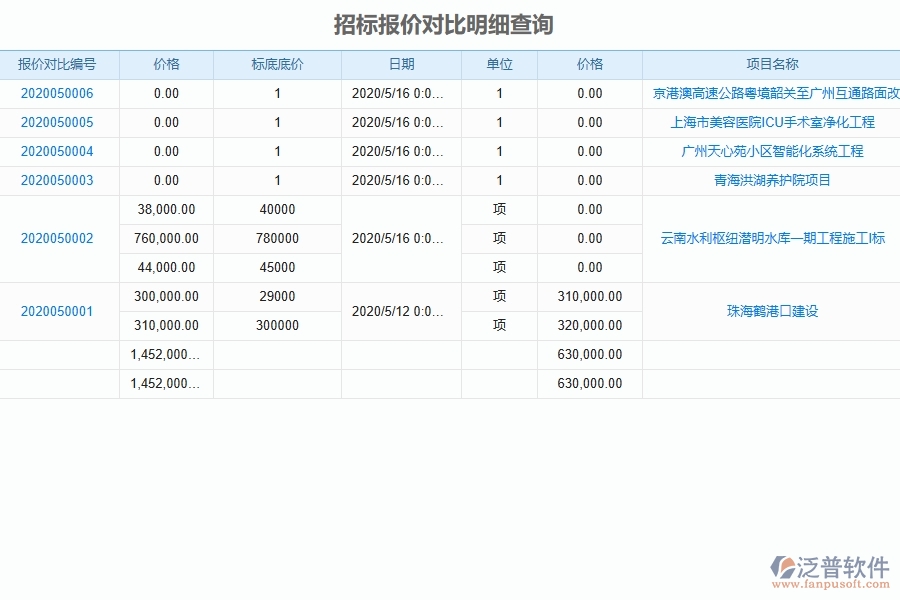Click the first 价格 column header
Screen dimensions: 900x600
pyautogui.click(x=166, y=63)
